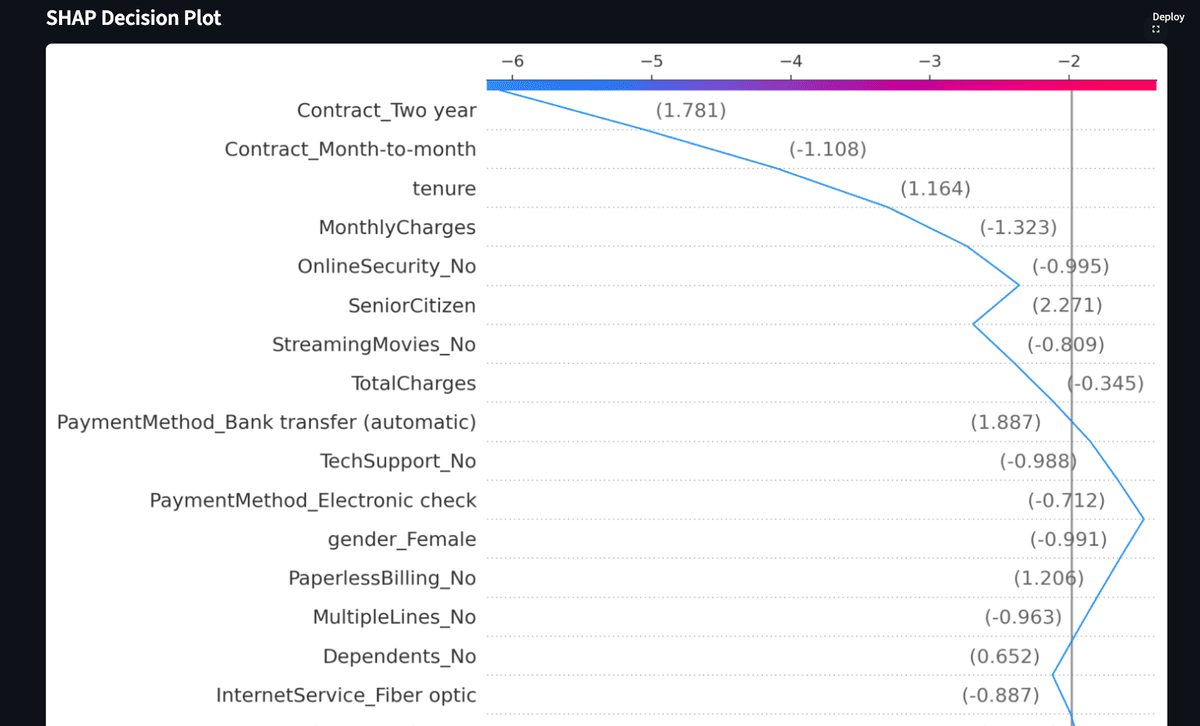
Task: Click the tenure feature label
Action: [x=444, y=188]
